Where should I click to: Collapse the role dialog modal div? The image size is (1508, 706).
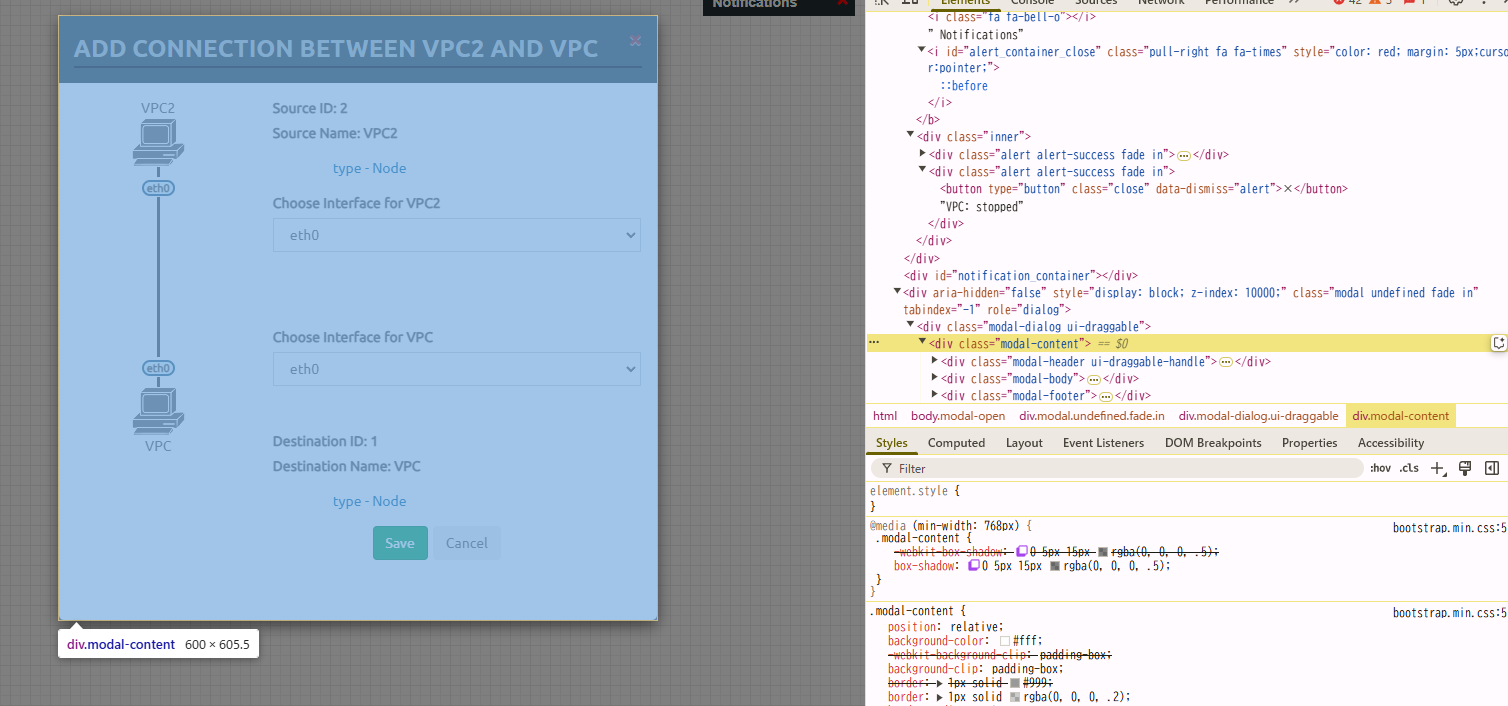click(897, 292)
